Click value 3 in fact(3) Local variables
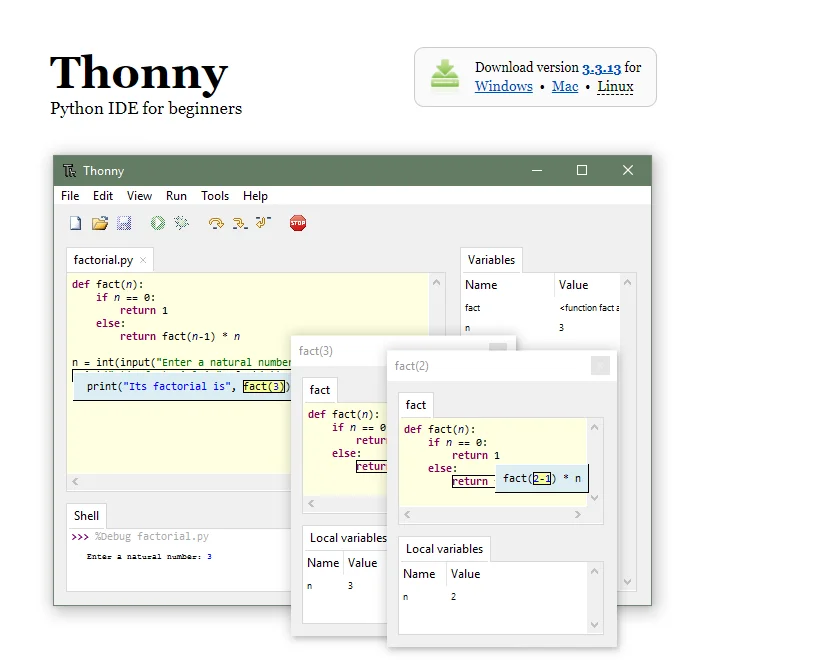This screenshot has width=821, height=660. click(350, 586)
